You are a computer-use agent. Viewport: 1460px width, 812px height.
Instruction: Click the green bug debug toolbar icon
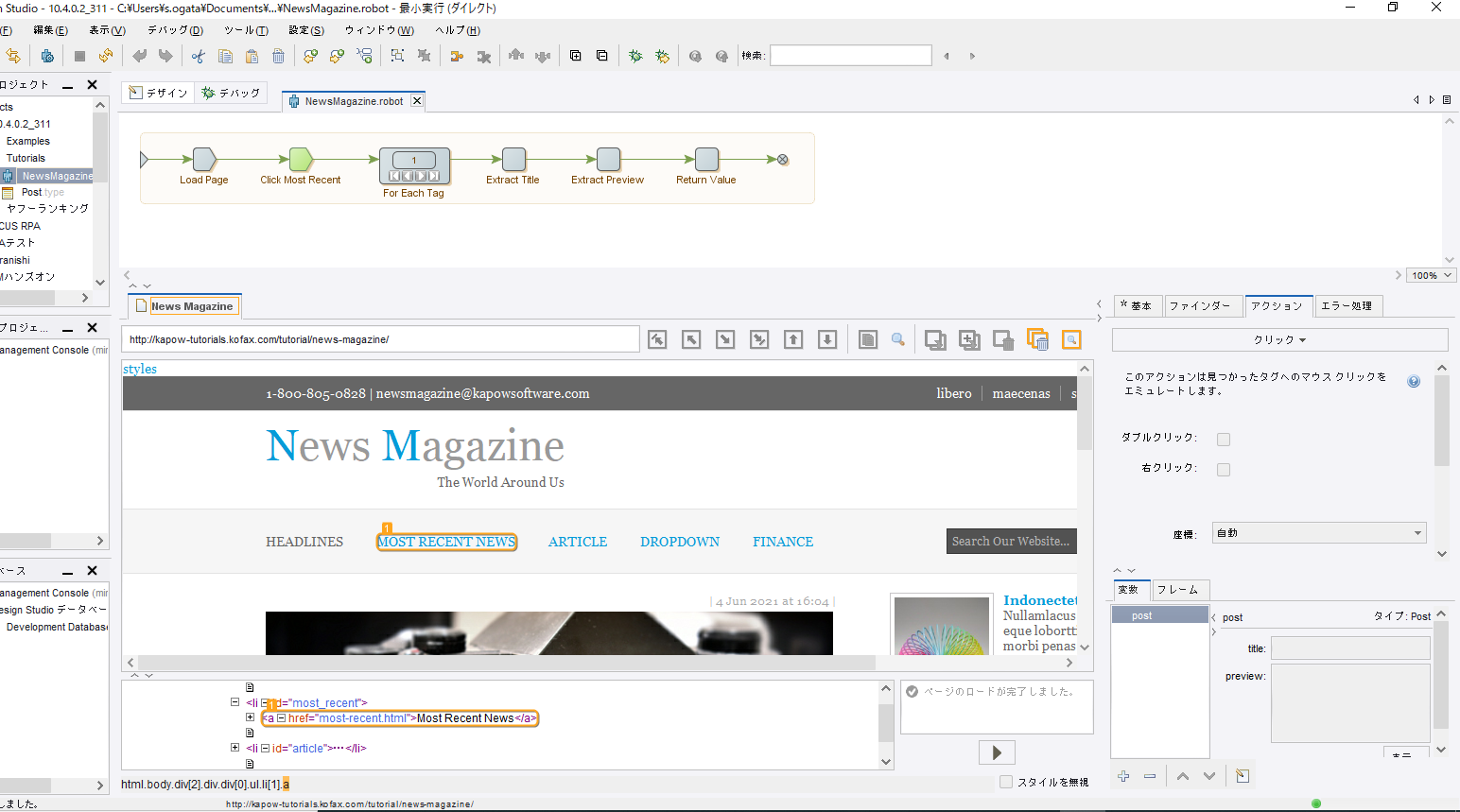635,57
